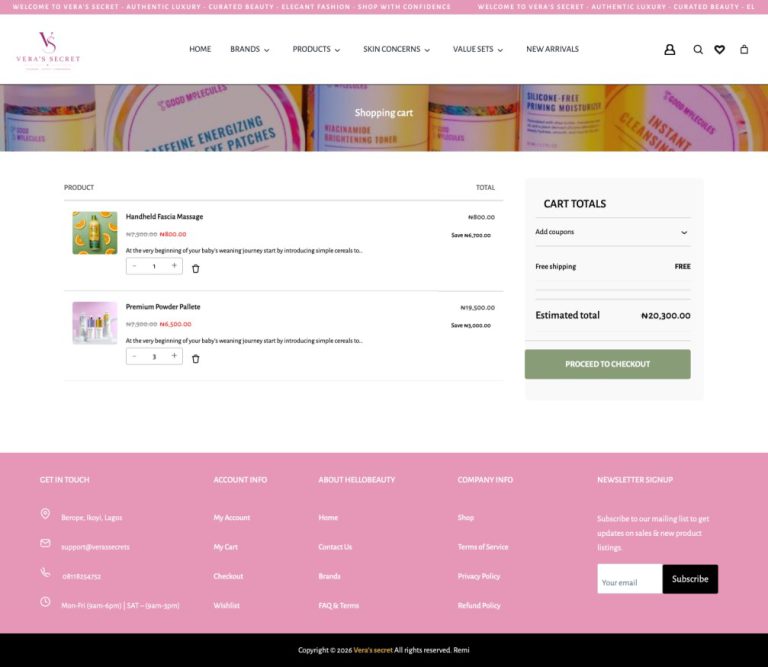Open the wishlist heart icon
Screen dimensions: 768x667
[x=720, y=49]
